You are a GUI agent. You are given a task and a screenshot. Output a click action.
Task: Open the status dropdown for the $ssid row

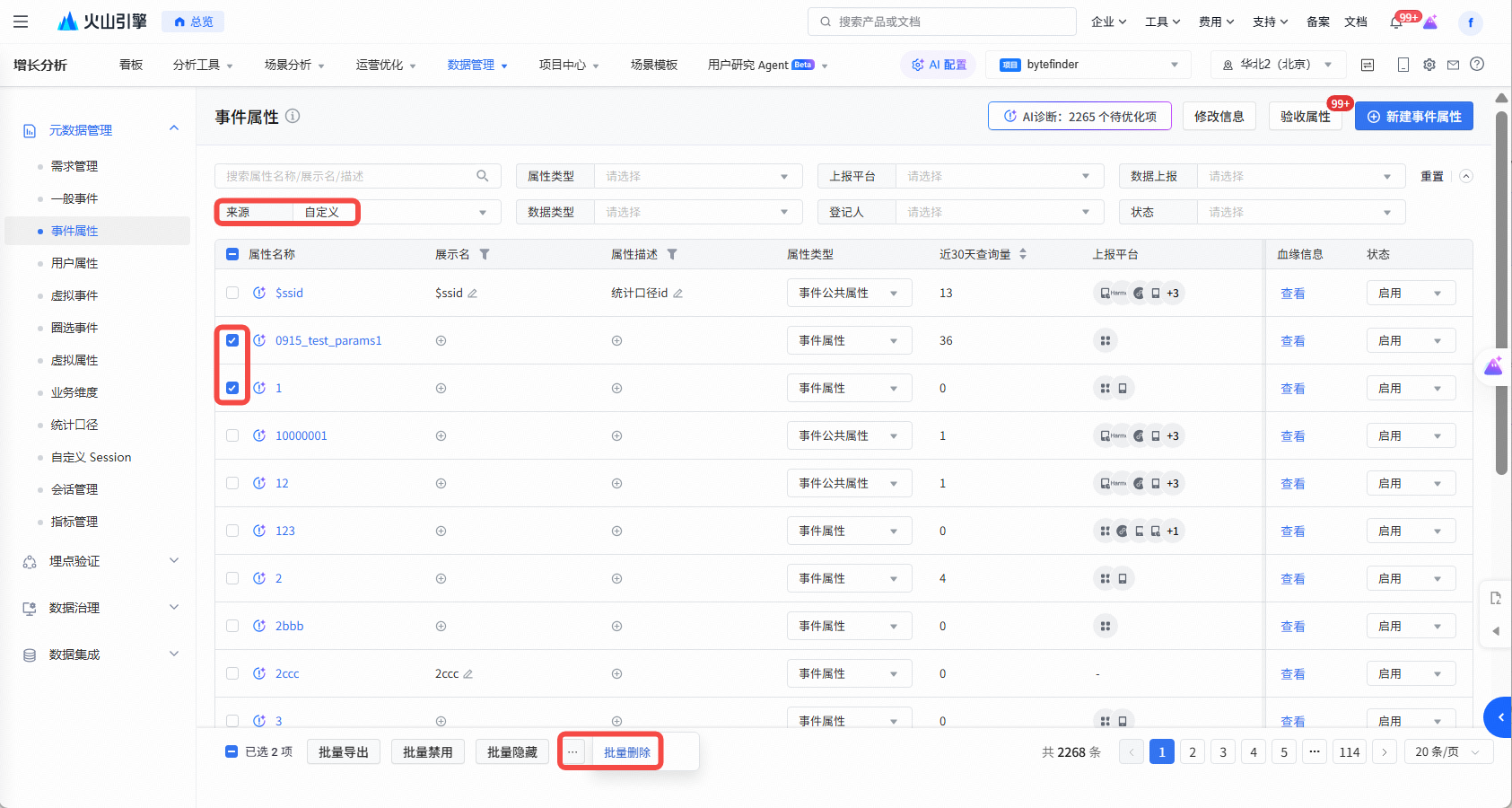click(1410, 293)
